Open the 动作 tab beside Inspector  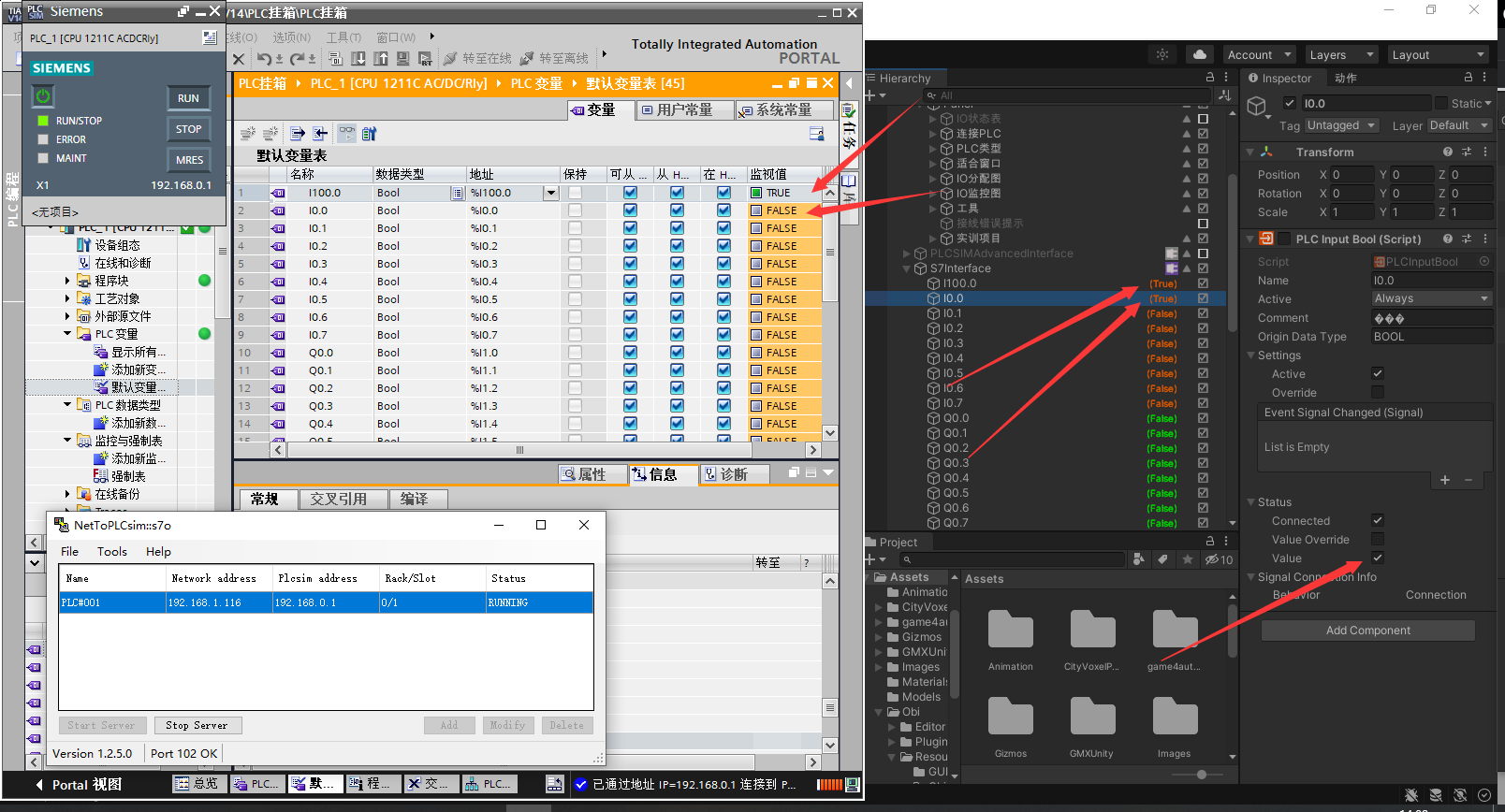pyautogui.click(x=1345, y=79)
